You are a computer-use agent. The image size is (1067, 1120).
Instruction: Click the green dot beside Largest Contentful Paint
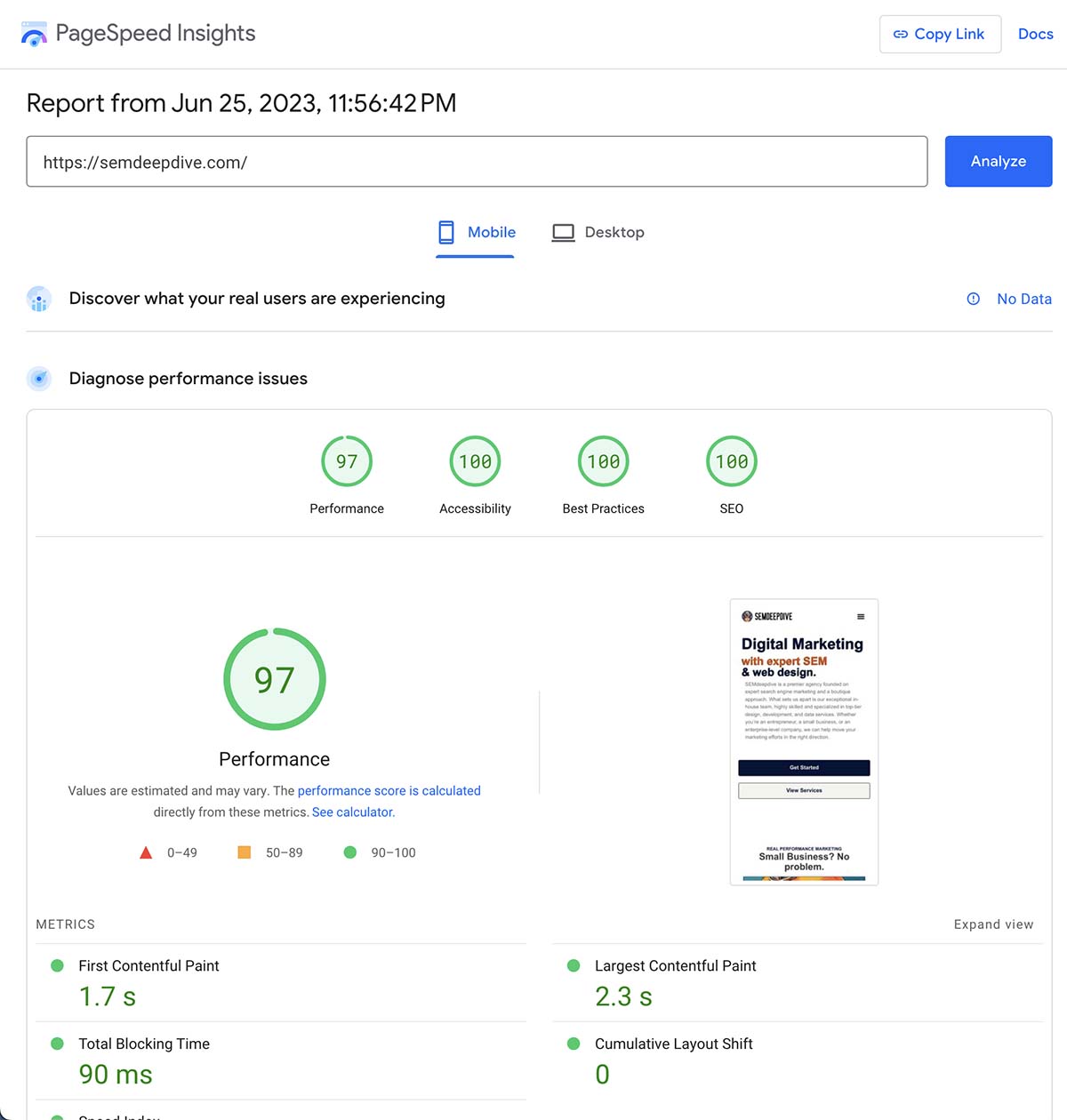point(574,965)
